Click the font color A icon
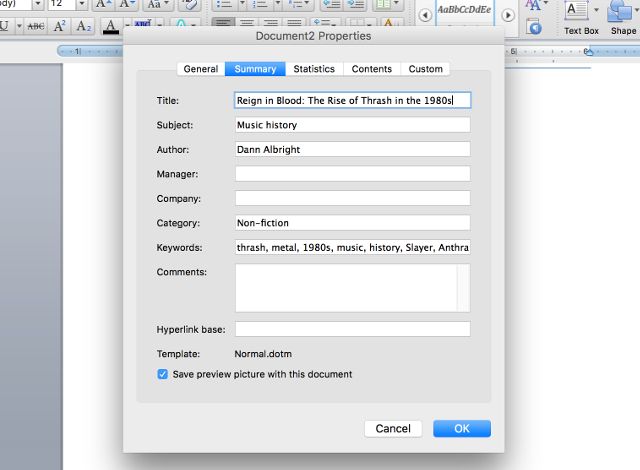The image size is (640, 470). coord(110,26)
